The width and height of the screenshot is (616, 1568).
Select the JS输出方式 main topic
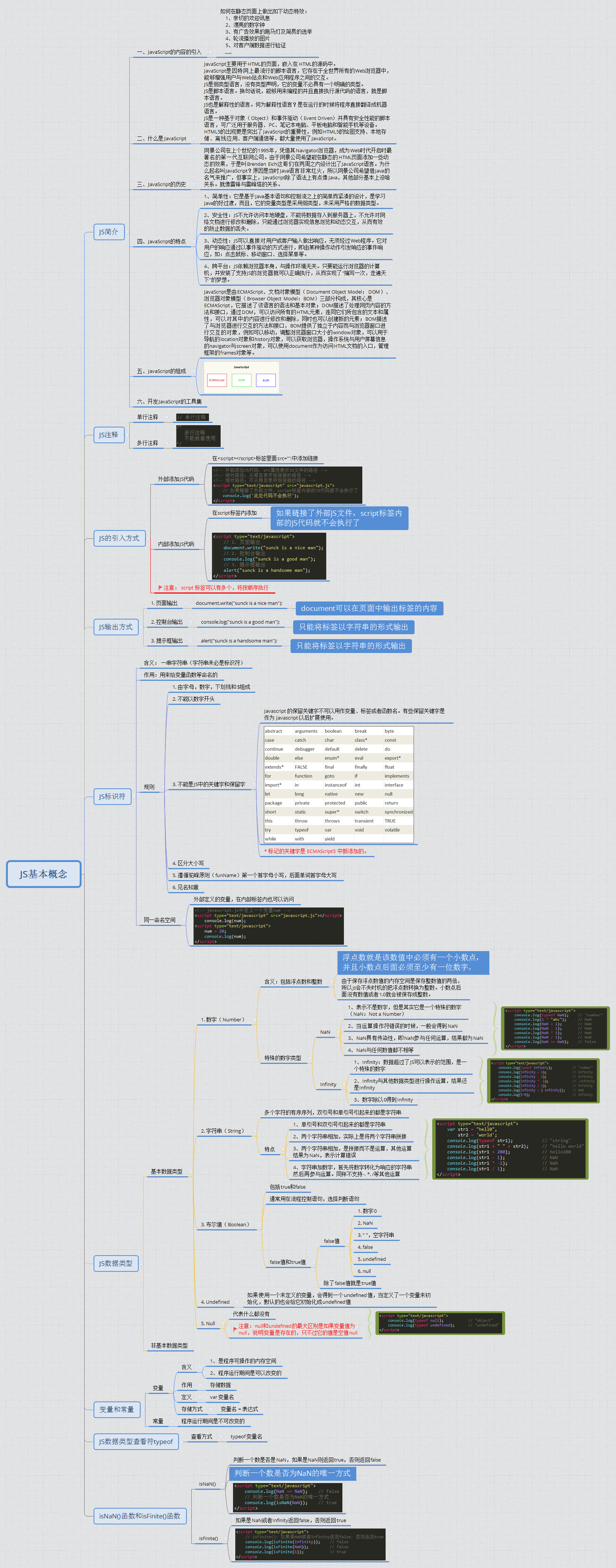click(116, 627)
